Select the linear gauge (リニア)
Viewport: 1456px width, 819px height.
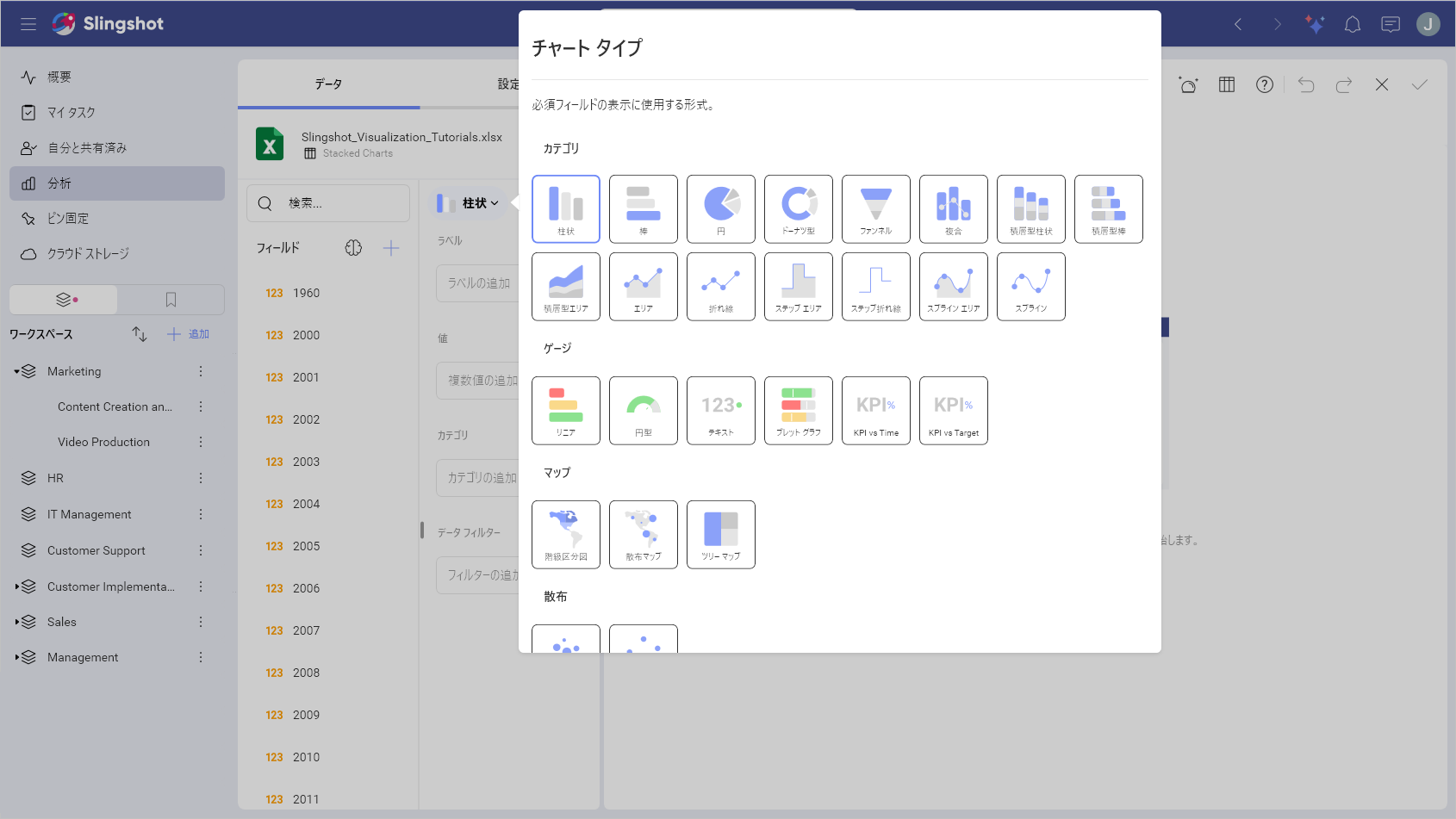(566, 411)
